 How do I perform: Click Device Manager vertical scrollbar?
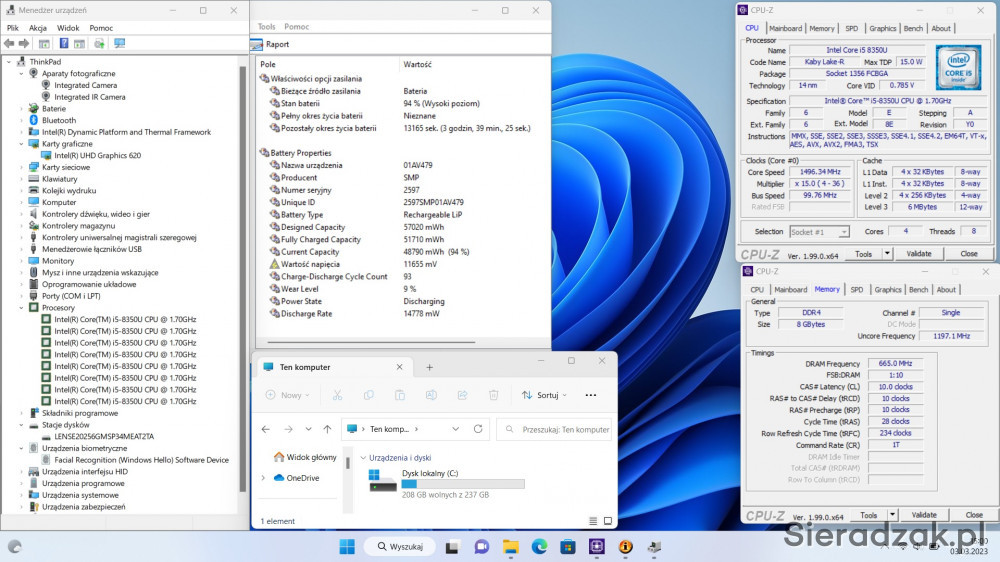242,278
